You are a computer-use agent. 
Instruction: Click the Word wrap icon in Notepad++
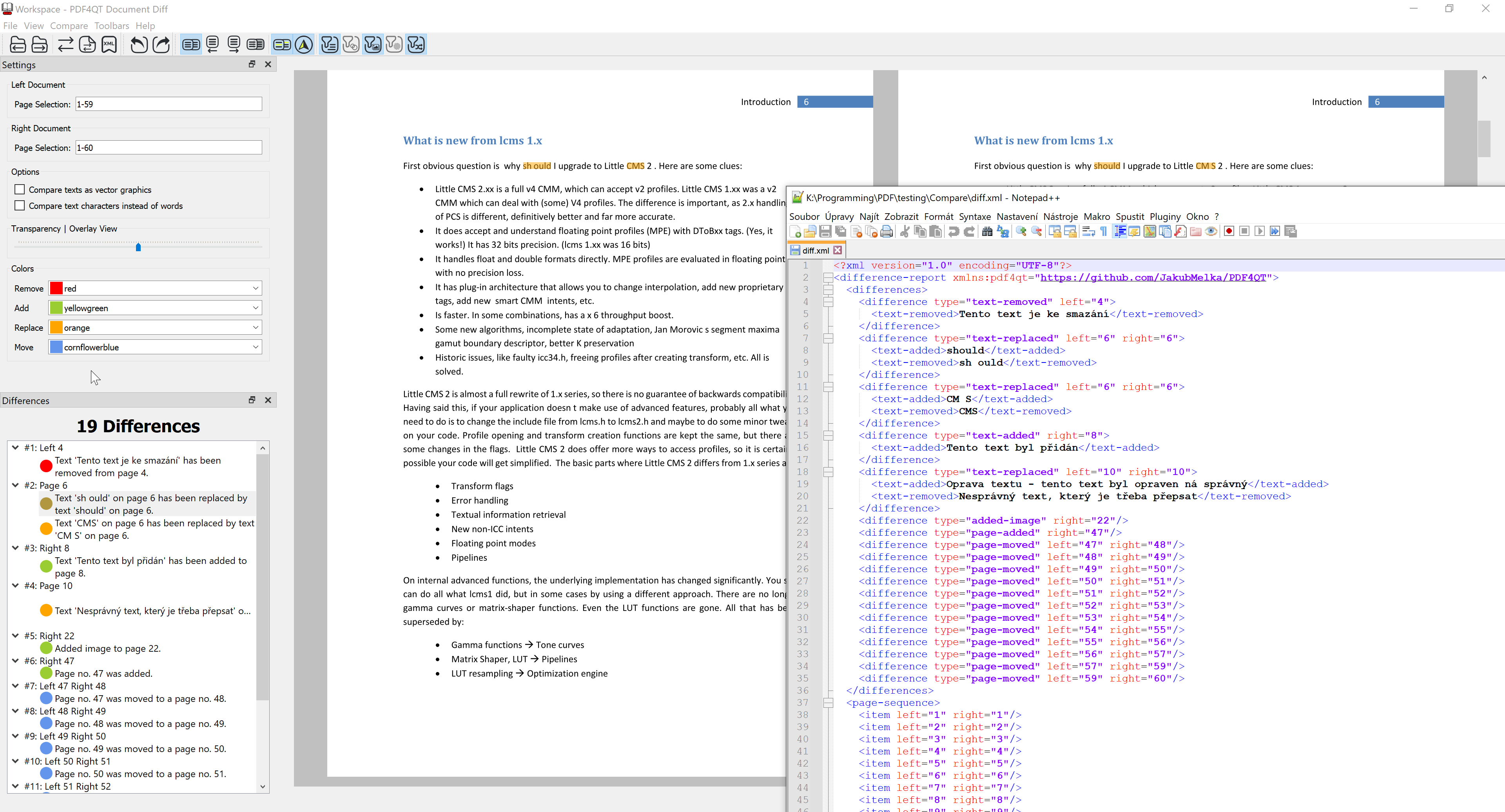point(1088,232)
